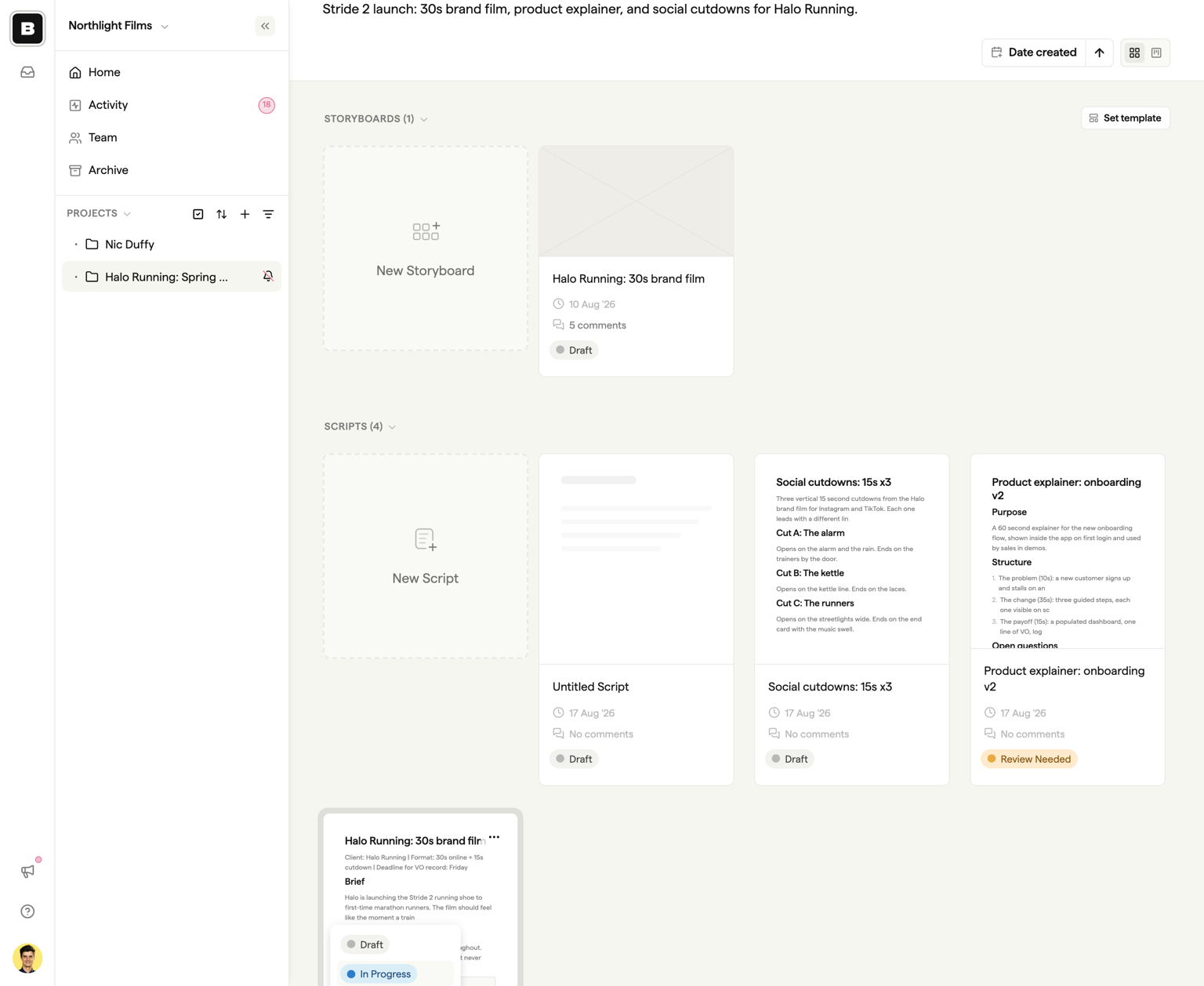
Task: Click the Home house icon
Action: point(75,72)
